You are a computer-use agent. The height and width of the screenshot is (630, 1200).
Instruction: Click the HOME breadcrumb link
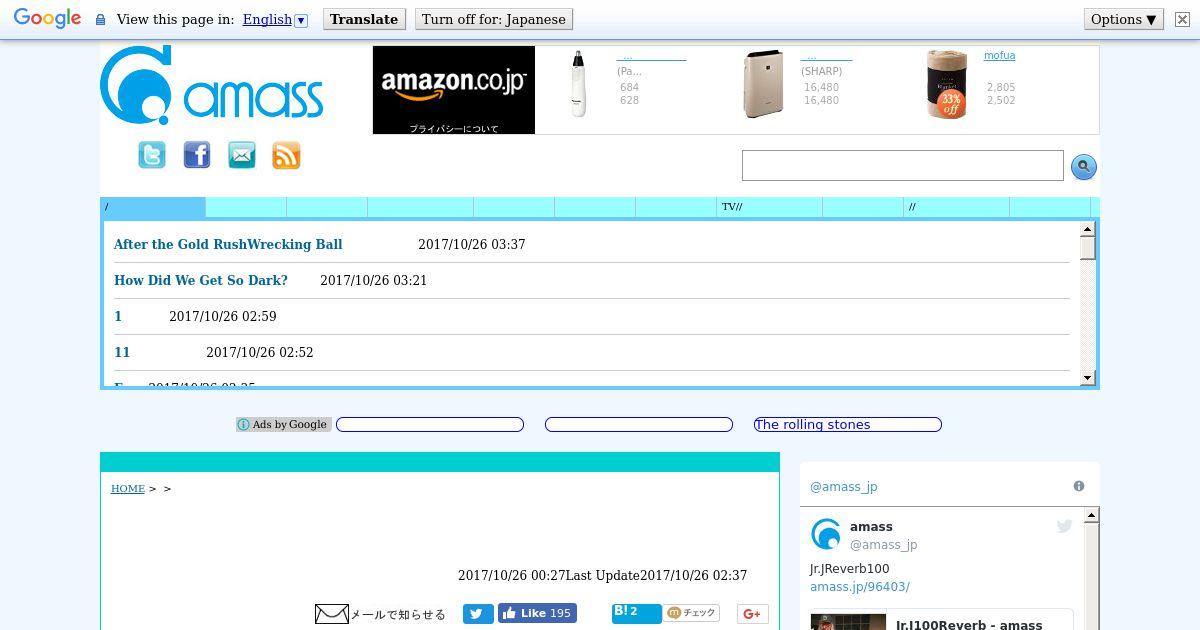tap(128, 488)
